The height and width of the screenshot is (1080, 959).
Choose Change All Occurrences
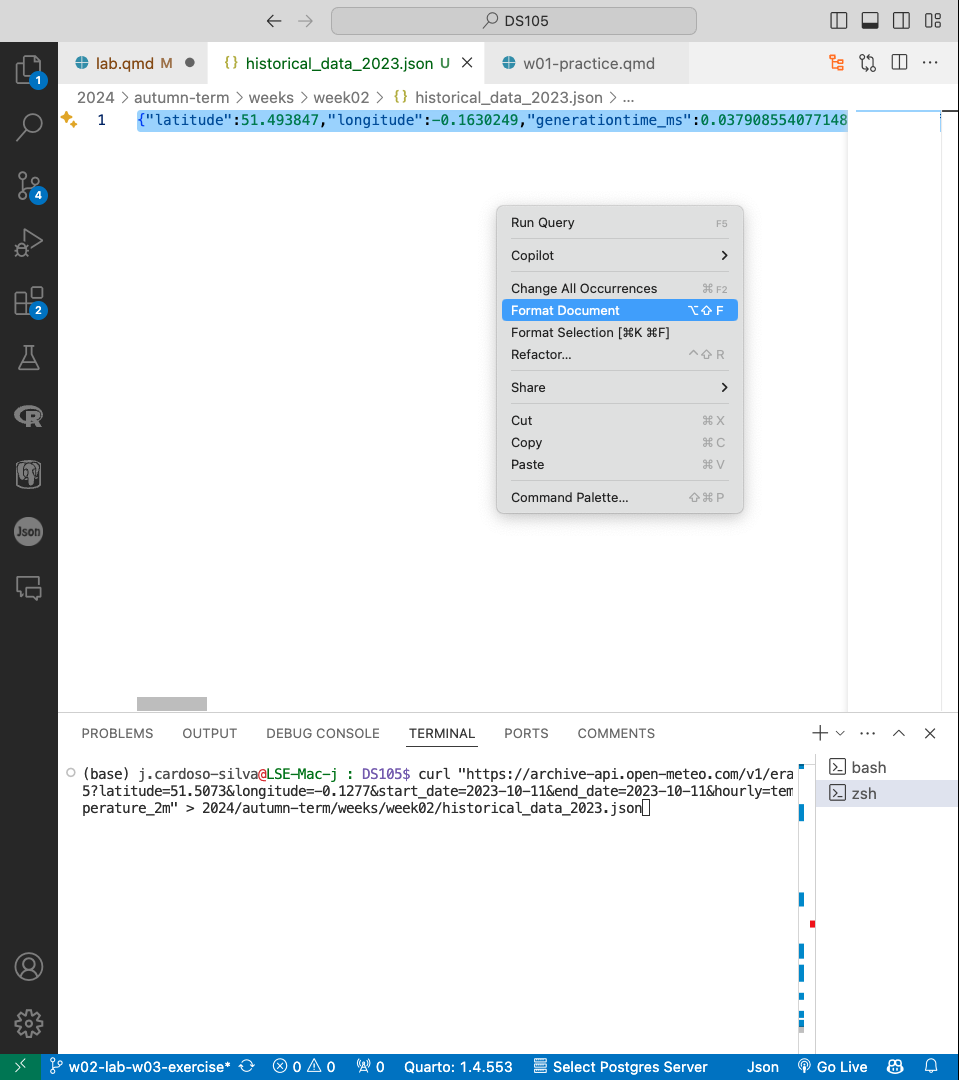(619, 289)
